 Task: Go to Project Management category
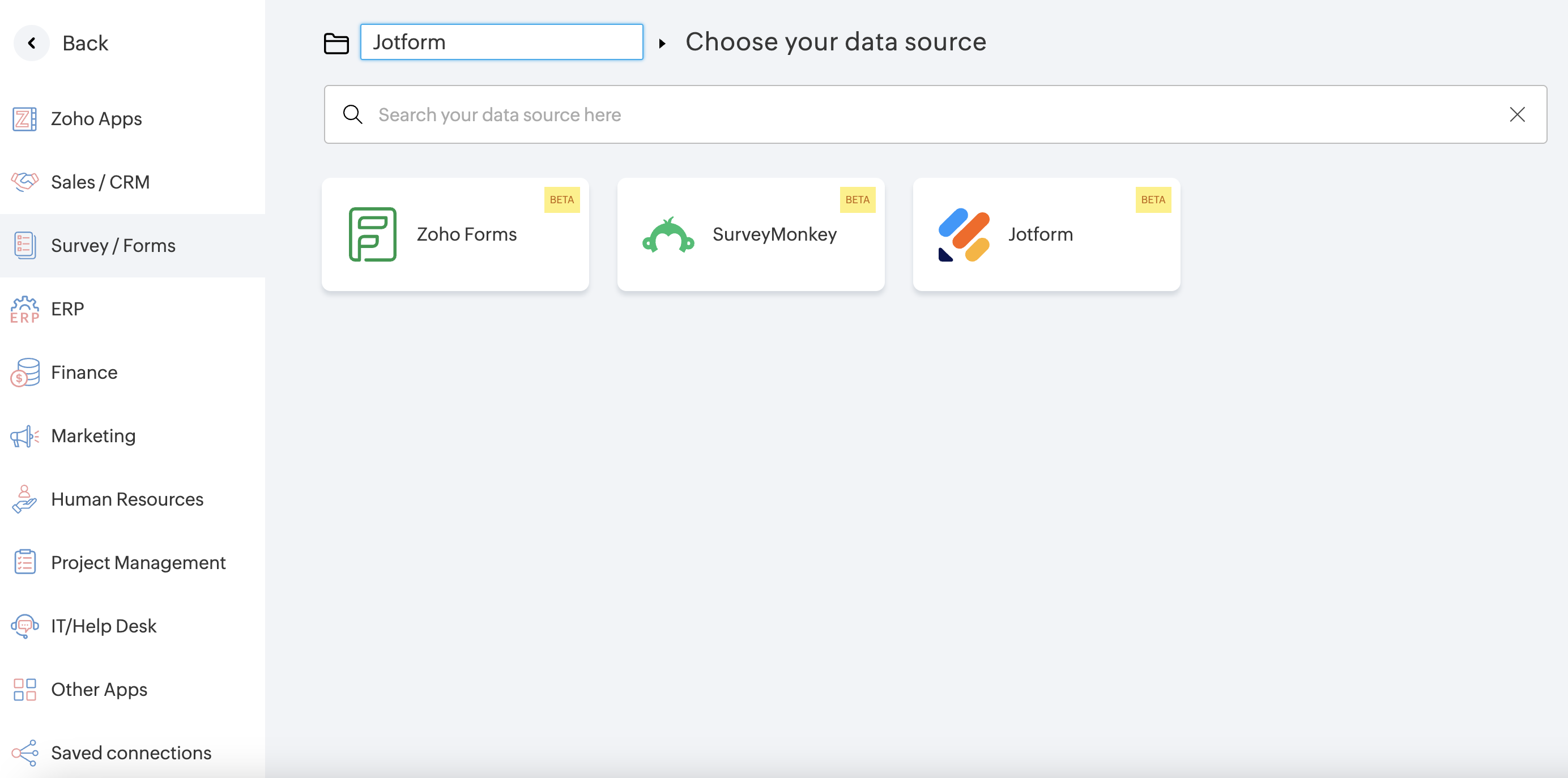pyautogui.click(x=138, y=563)
